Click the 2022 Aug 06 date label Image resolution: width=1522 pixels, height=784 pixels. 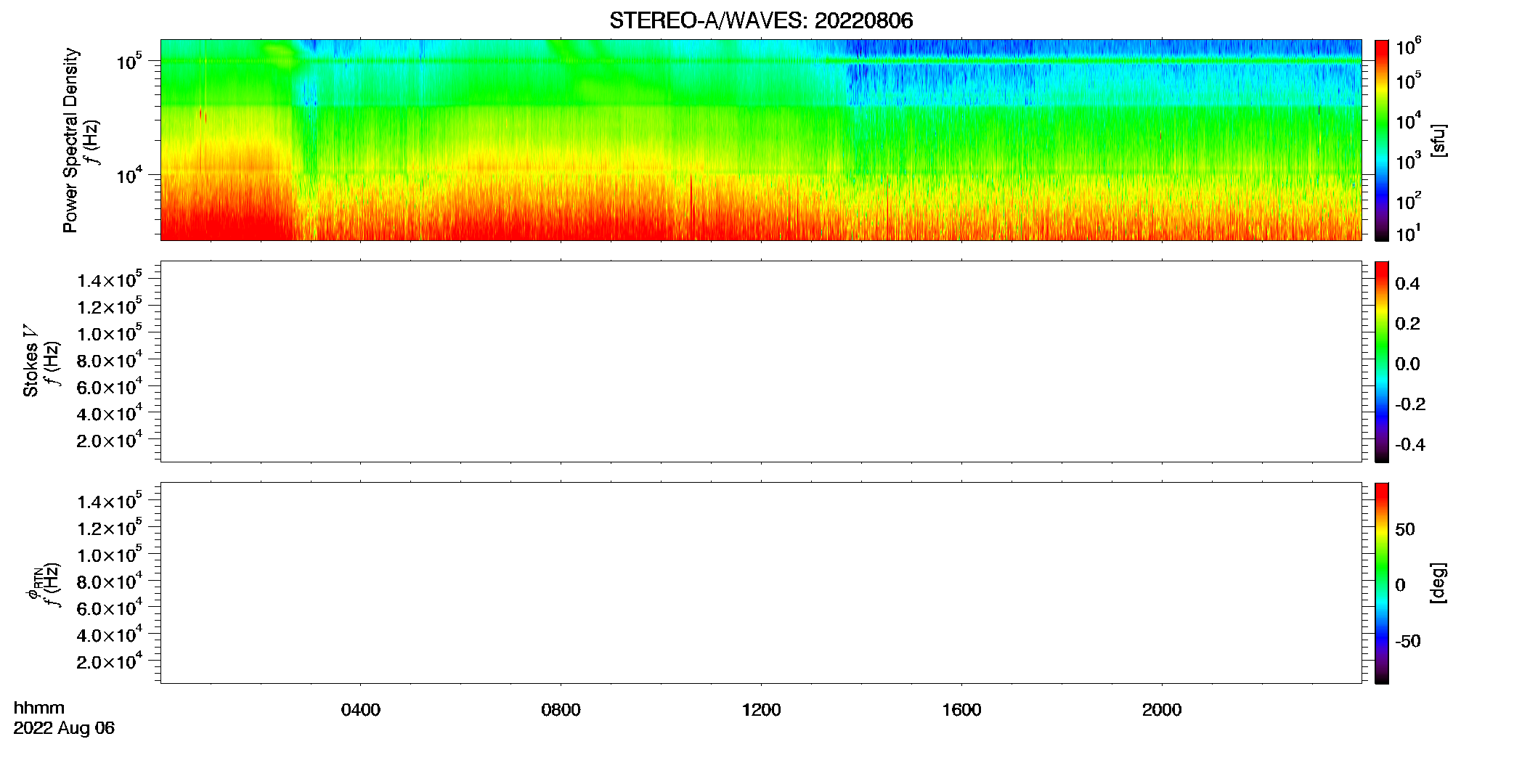(x=64, y=728)
